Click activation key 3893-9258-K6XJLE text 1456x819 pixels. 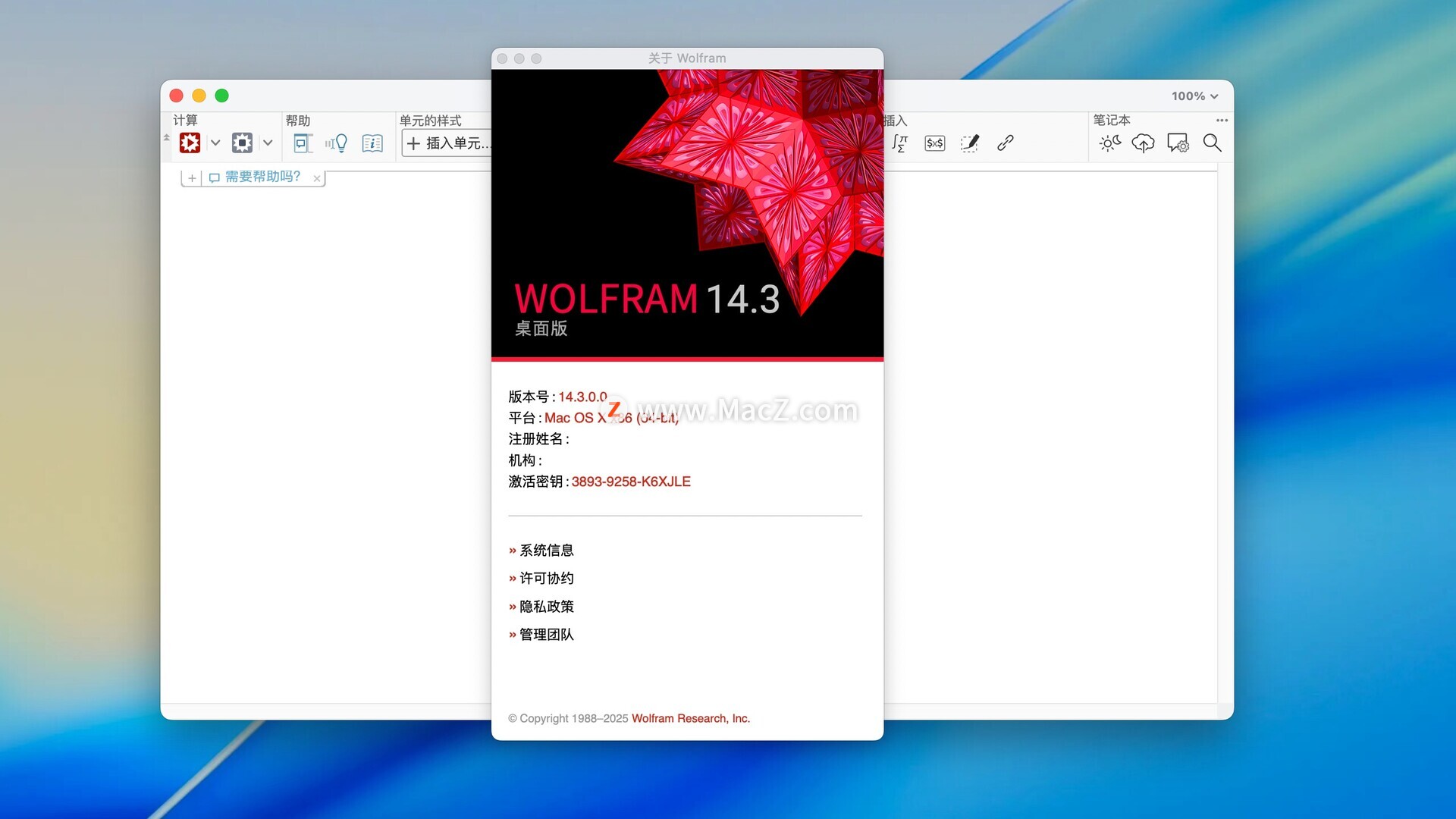click(x=631, y=482)
